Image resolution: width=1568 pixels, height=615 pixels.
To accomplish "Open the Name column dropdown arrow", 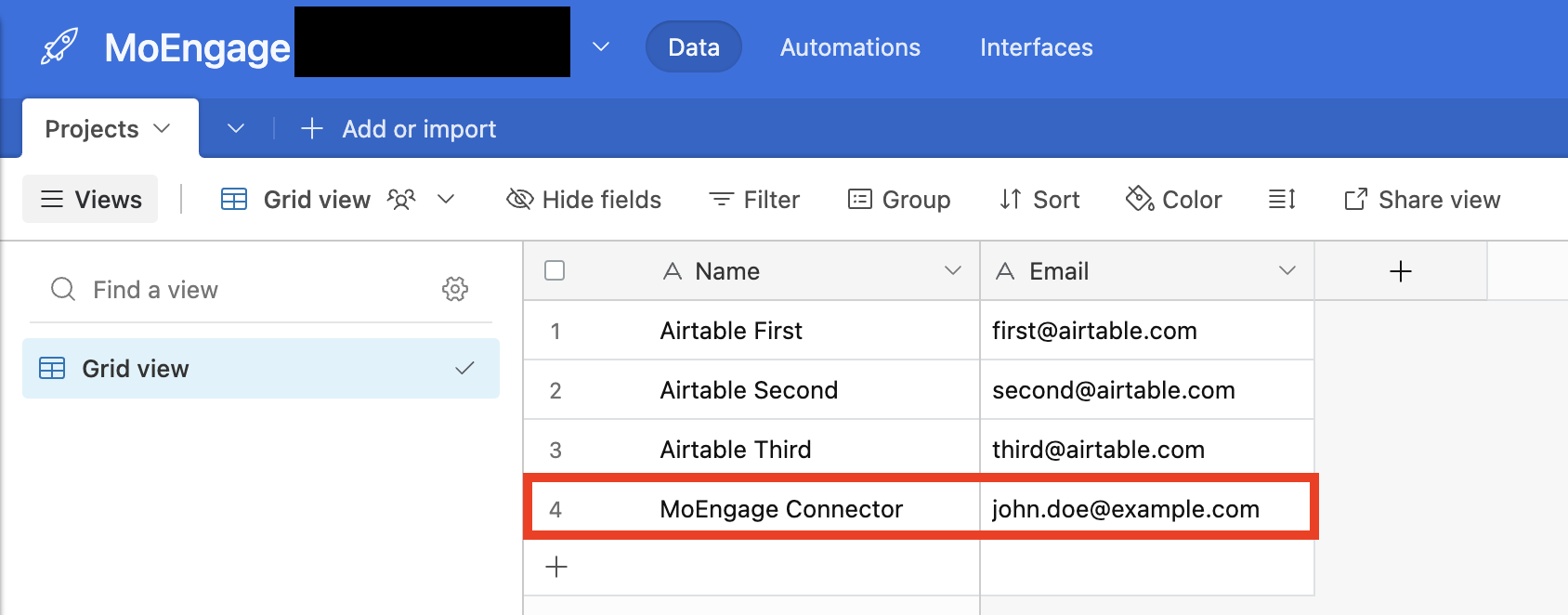I will point(953,270).
